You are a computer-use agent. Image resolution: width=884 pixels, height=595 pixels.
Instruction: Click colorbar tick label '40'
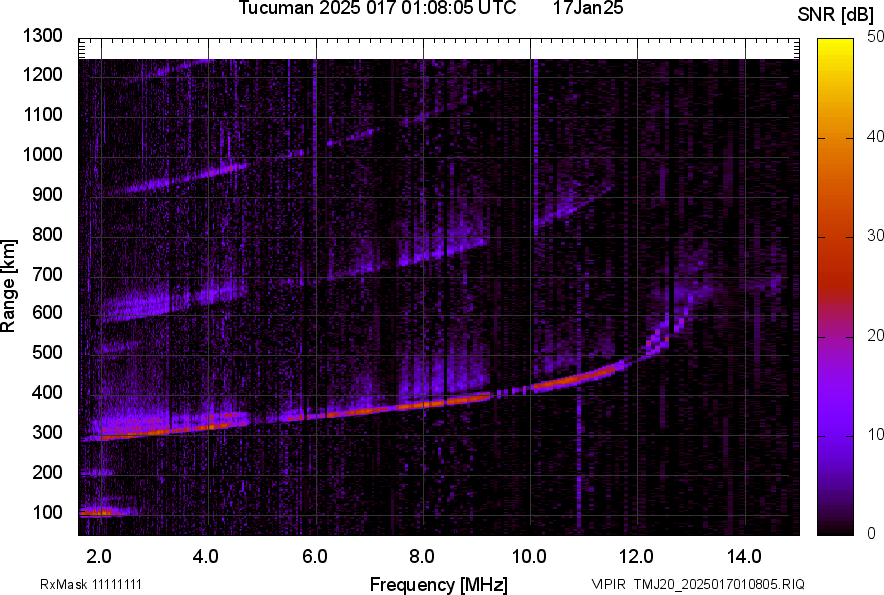point(874,136)
